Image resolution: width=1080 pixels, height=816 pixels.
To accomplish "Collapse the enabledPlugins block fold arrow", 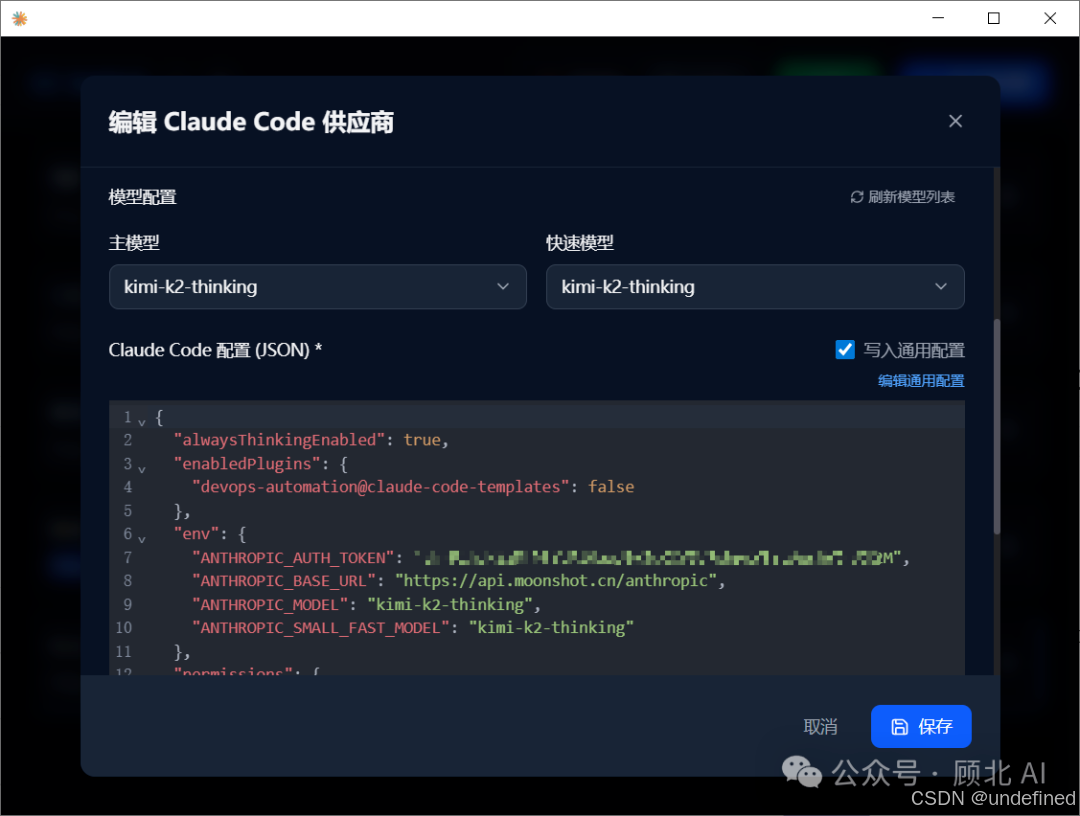I will [x=142, y=469].
